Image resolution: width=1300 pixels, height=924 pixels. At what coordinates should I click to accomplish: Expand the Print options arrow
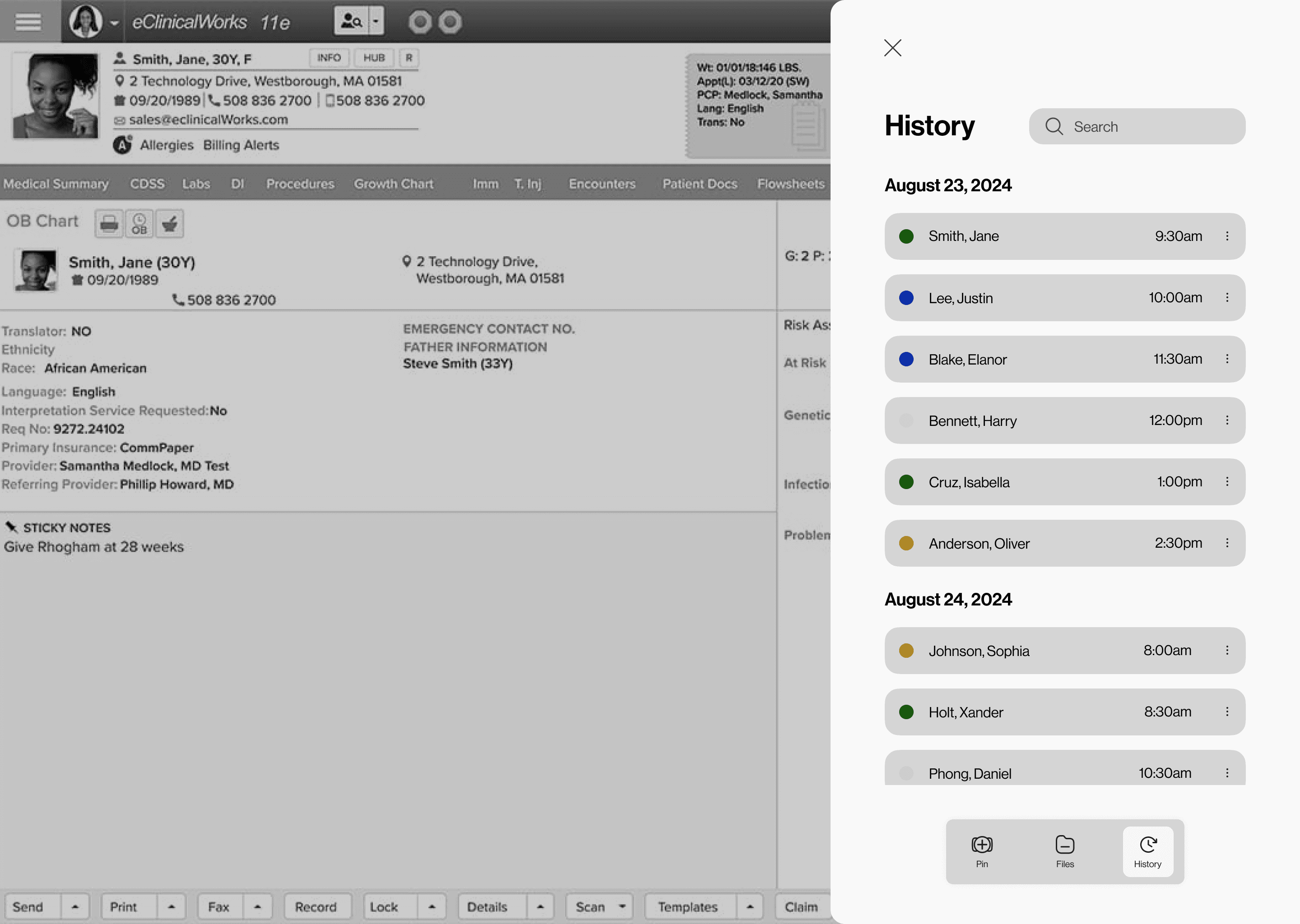click(x=172, y=906)
